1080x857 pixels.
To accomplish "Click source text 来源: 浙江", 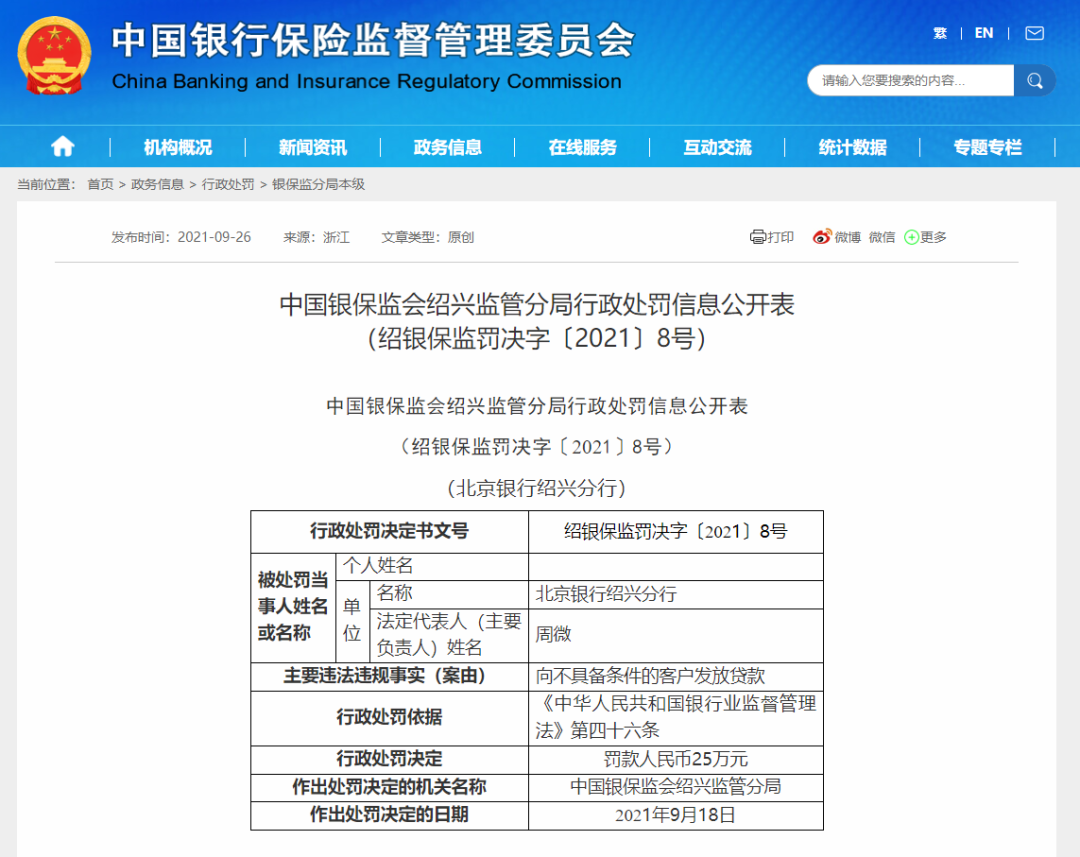I will click(x=316, y=237).
